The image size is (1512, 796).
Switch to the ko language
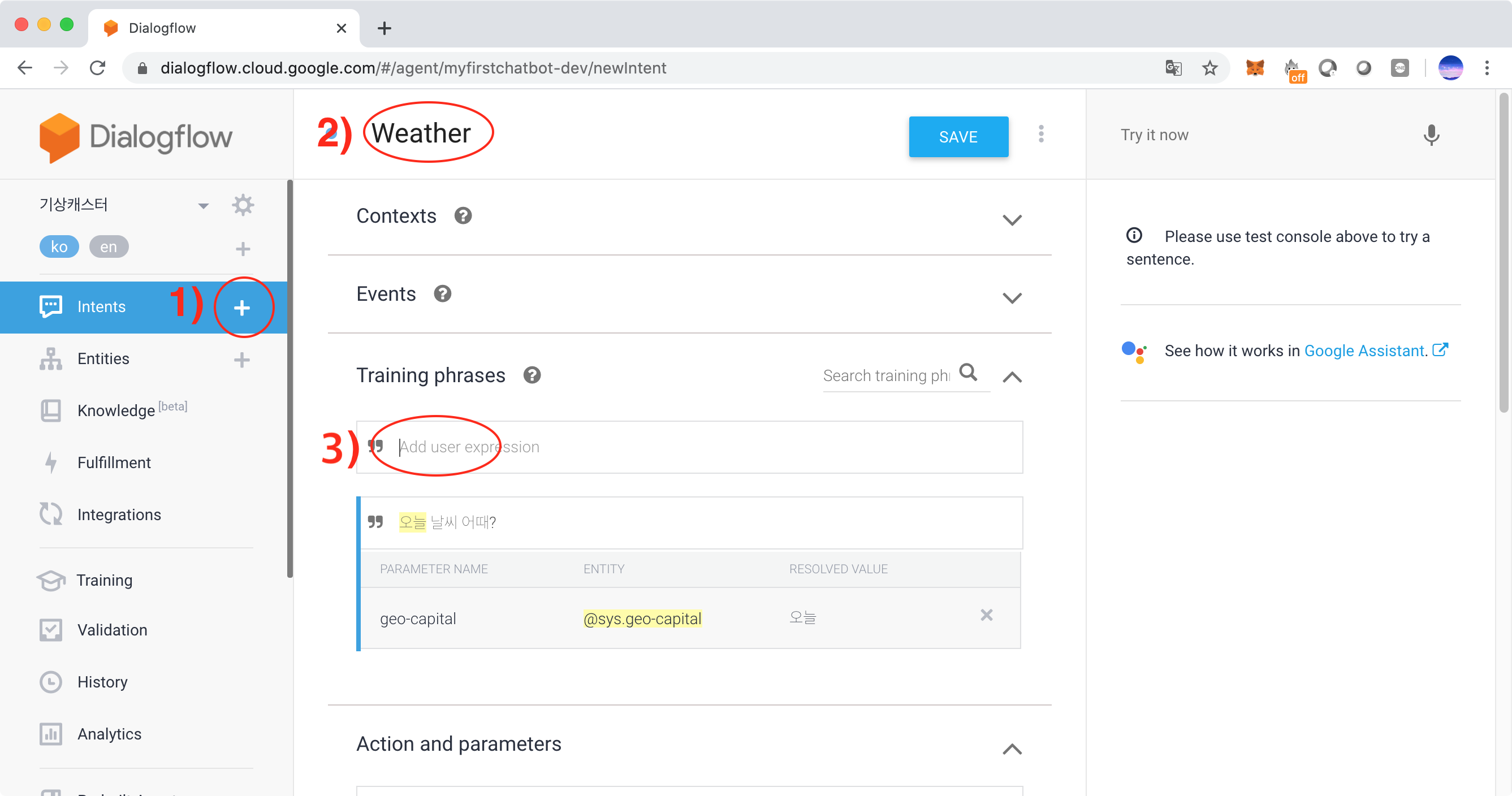pyautogui.click(x=59, y=246)
